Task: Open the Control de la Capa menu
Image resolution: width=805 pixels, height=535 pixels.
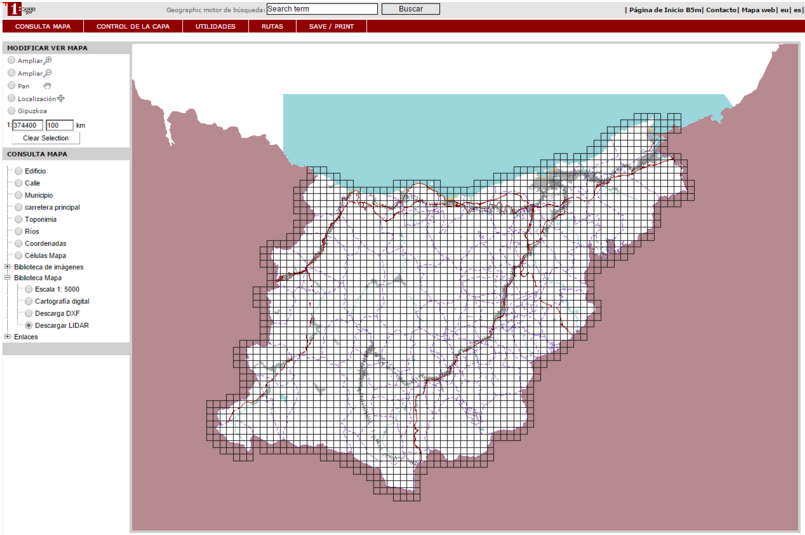Action: tap(133, 26)
